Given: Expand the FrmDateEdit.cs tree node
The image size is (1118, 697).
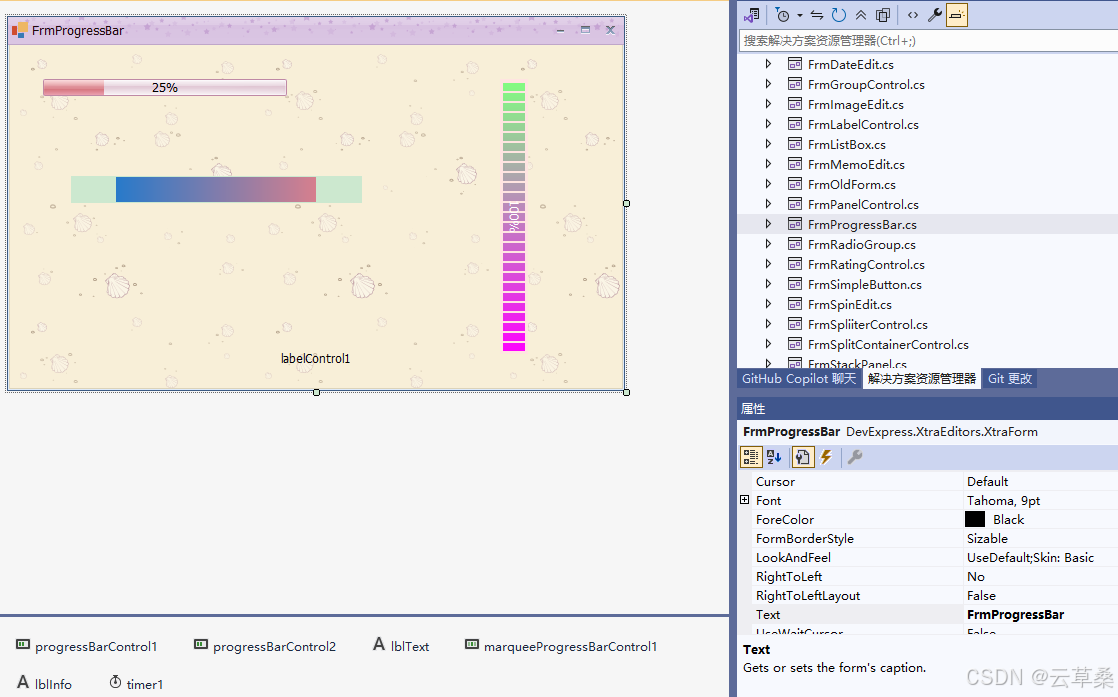Looking at the screenshot, I should [768, 63].
